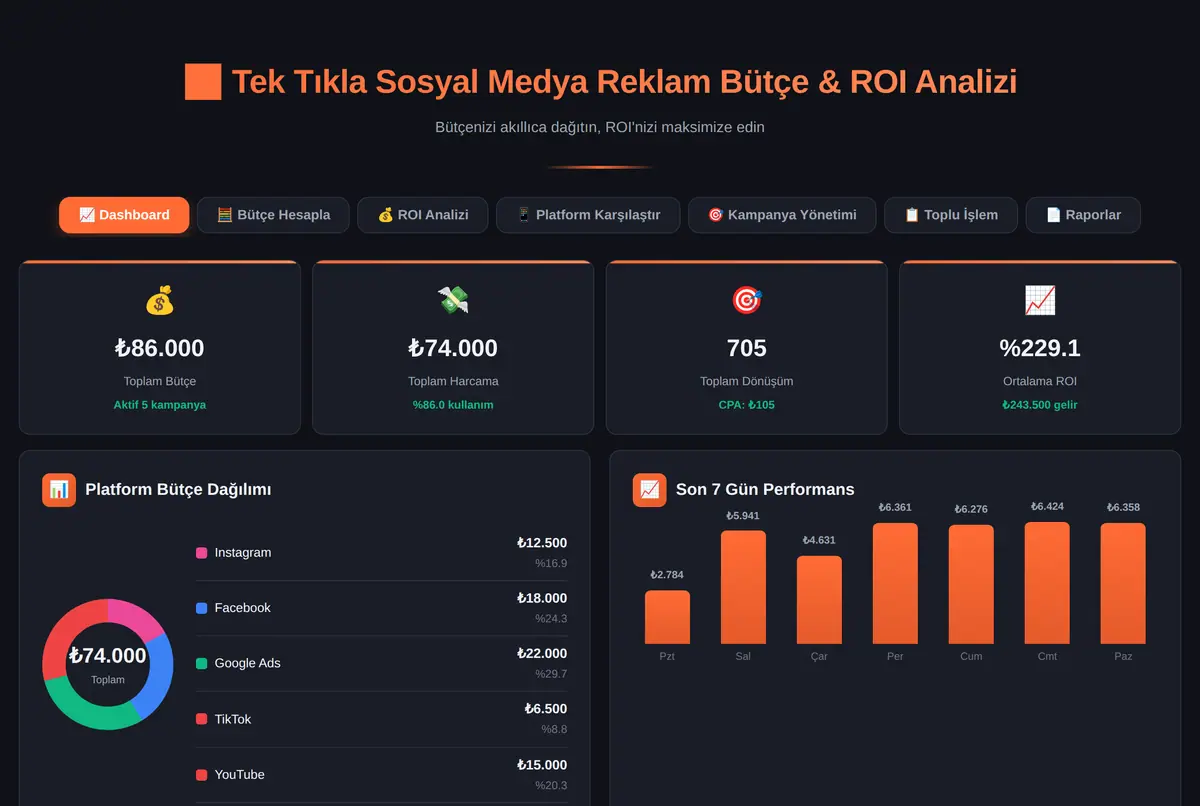Open the ROI Analizi tab
Screen dimensions: 1200x806
[x=422, y=215]
